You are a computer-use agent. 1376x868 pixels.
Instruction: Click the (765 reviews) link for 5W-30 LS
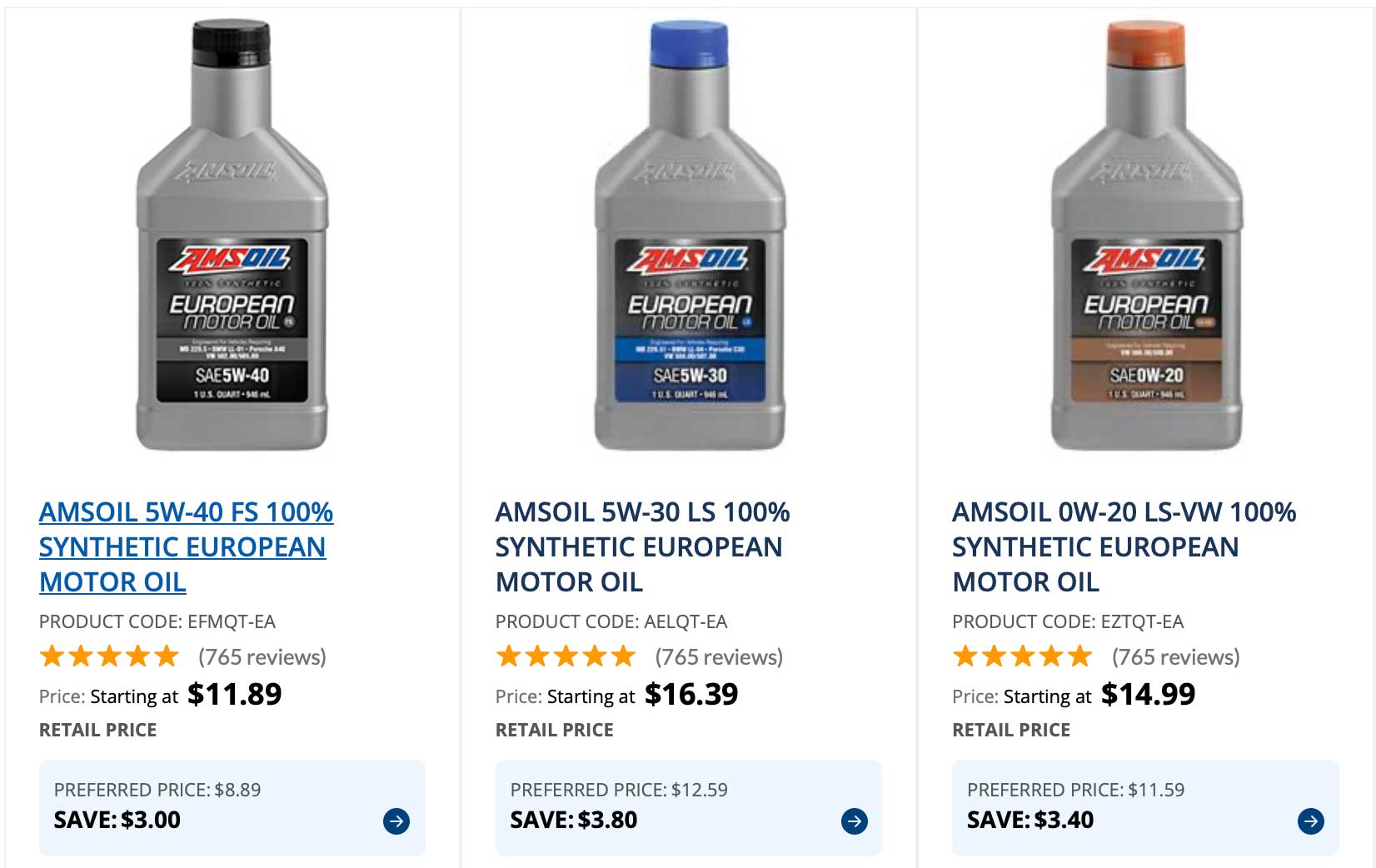718,656
